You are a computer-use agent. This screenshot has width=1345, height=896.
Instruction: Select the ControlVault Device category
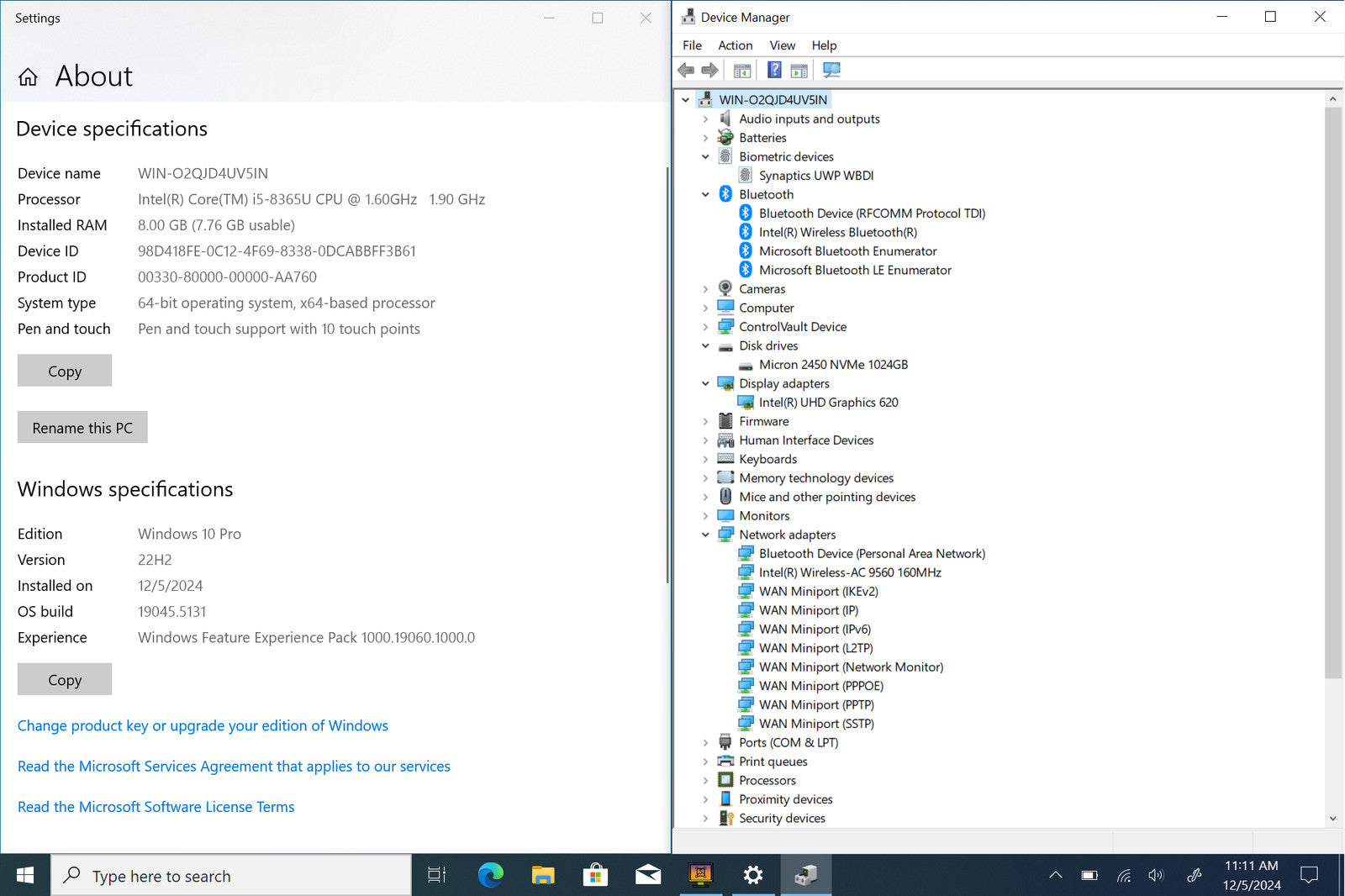pyautogui.click(x=793, y=327)
